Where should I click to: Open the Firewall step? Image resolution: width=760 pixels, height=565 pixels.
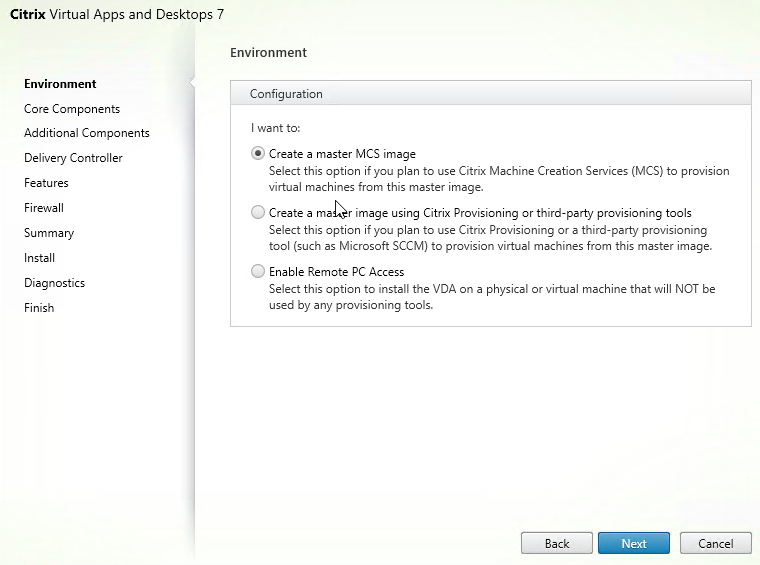click(44, 208)
